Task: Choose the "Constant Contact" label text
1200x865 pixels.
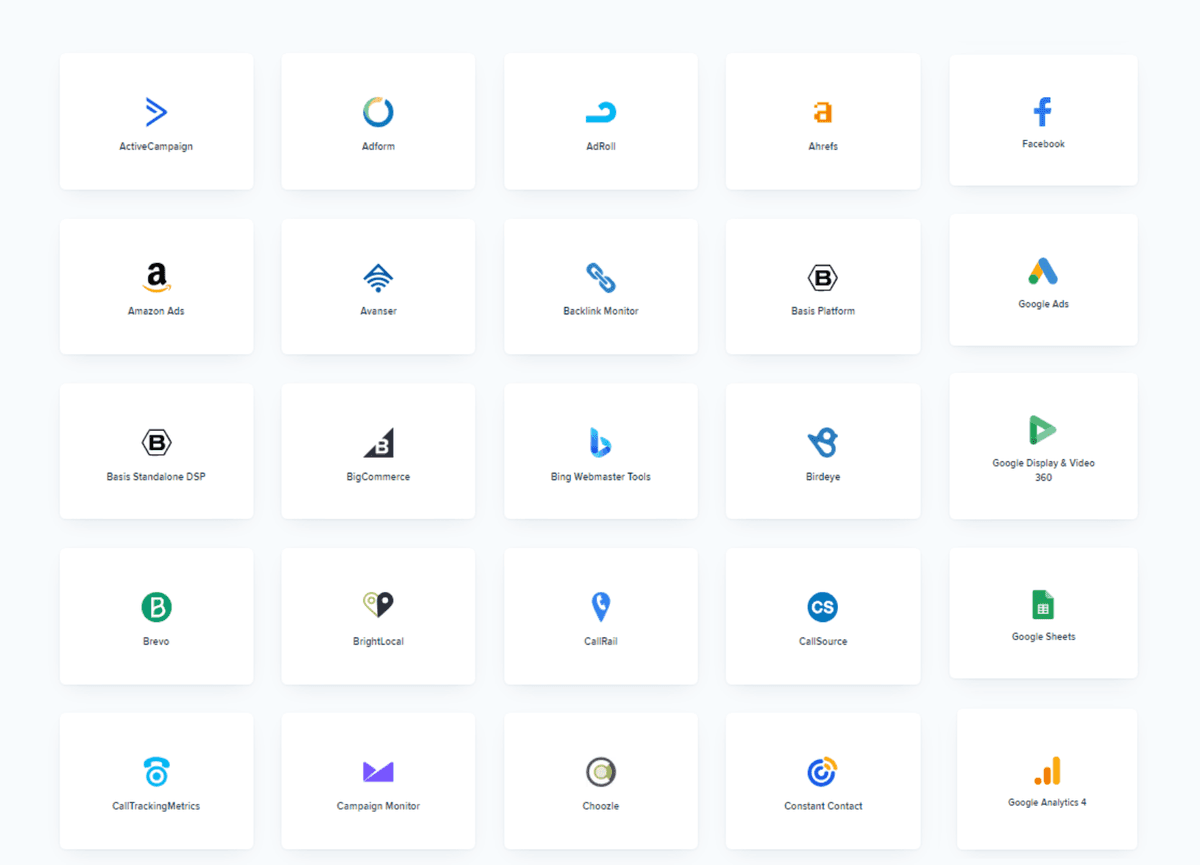Action: point(823,806)
